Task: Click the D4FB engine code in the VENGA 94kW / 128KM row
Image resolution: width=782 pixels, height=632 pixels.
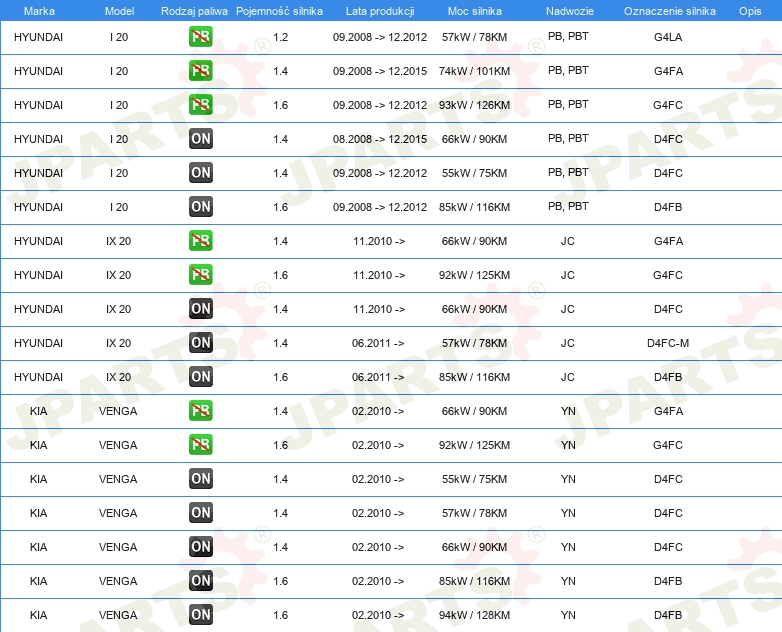Action: pyautogui.click(x=668, y=615)
